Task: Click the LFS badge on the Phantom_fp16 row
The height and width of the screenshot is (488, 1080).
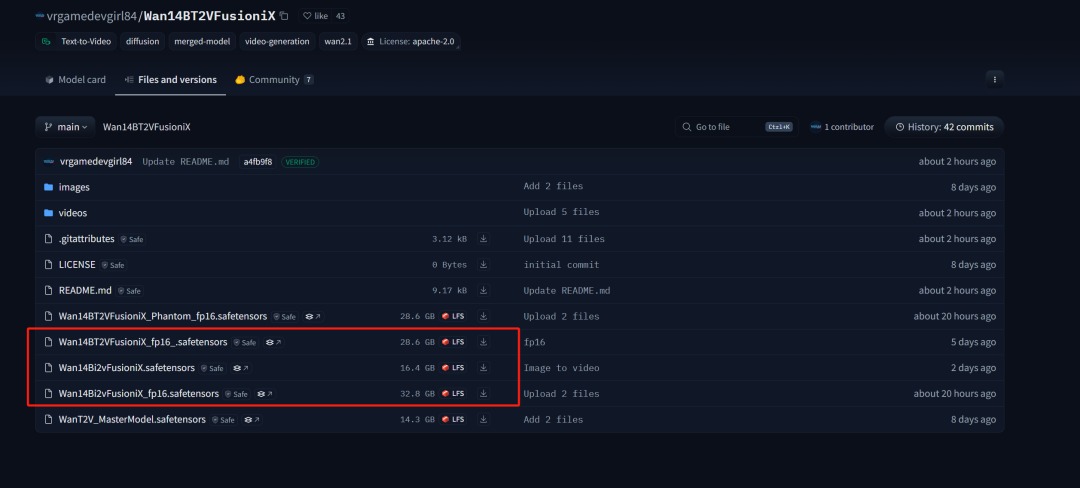Action: [x=453, y=317]
